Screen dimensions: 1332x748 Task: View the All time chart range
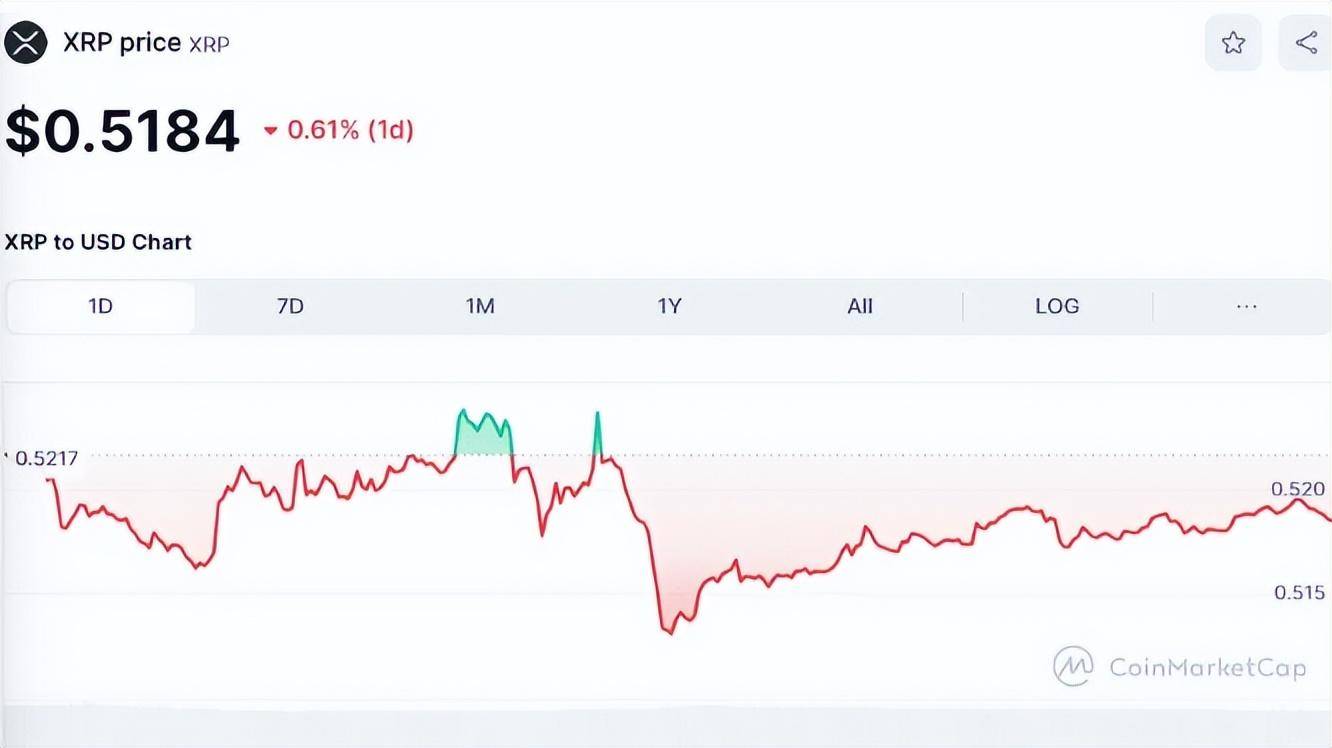click(860, 306)
